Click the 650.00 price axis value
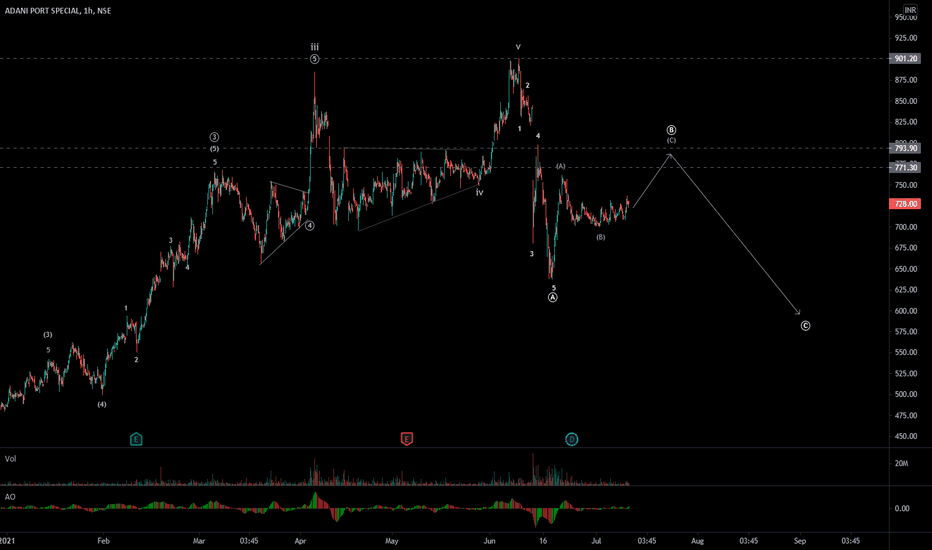Image resolution: width=932 pixels, height=550 pixels. click(905, 269)
